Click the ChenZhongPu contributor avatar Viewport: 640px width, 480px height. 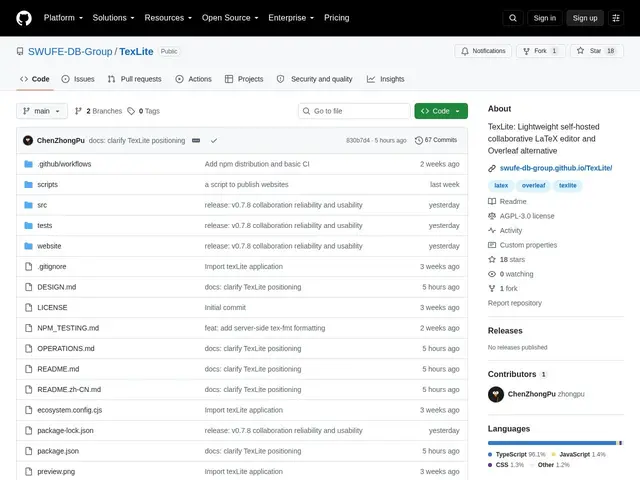click(496, 394)
